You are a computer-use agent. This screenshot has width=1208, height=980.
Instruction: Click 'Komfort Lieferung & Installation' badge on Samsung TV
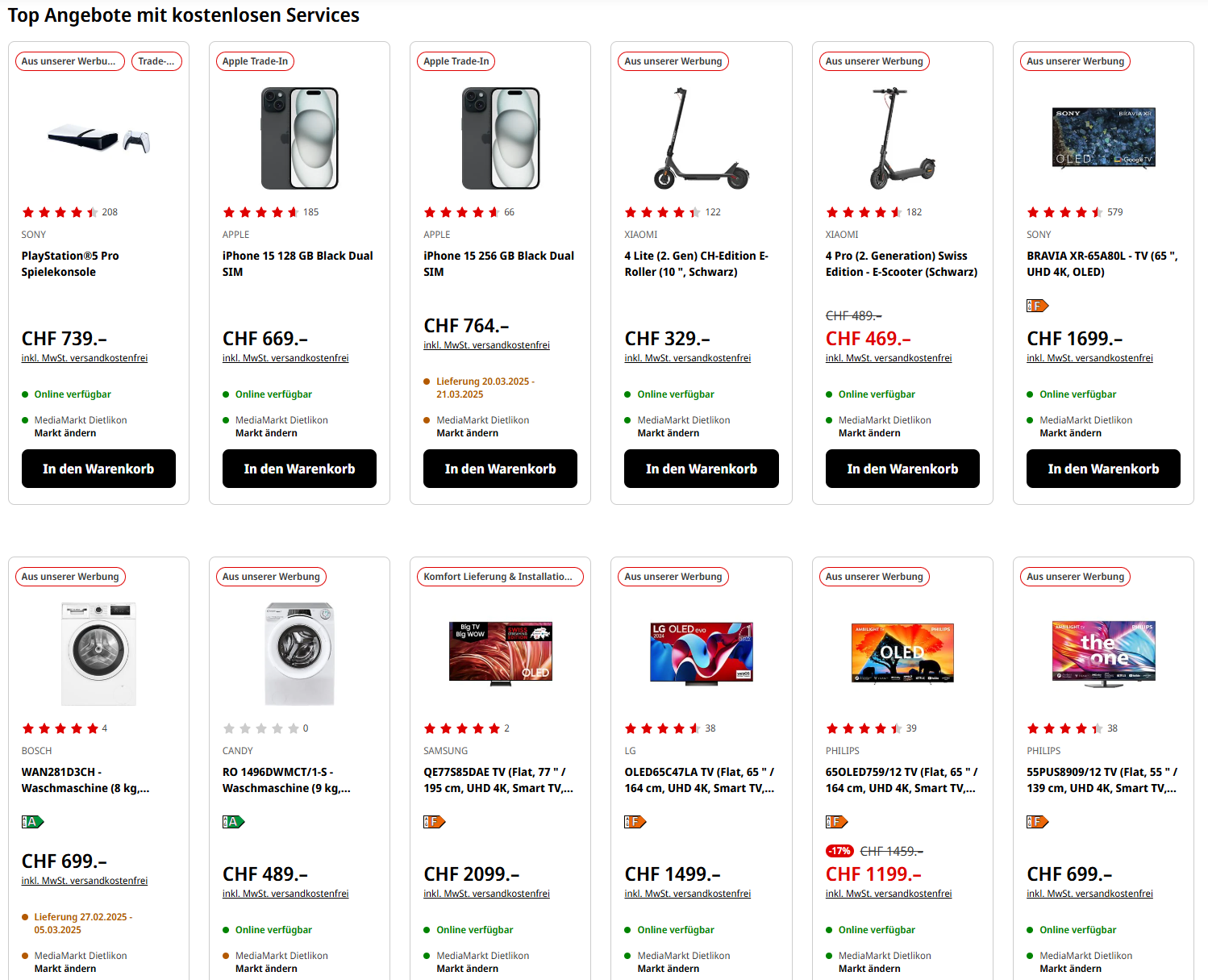click(498, 577)
